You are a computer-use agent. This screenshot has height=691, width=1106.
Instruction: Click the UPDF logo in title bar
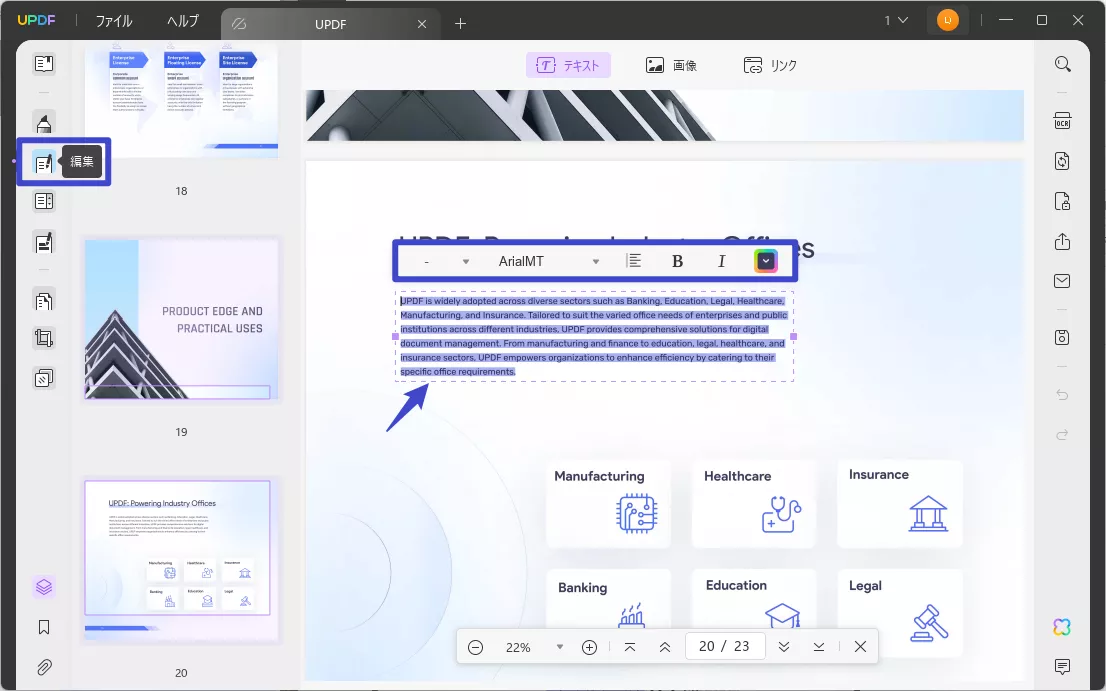click(36, 20)
